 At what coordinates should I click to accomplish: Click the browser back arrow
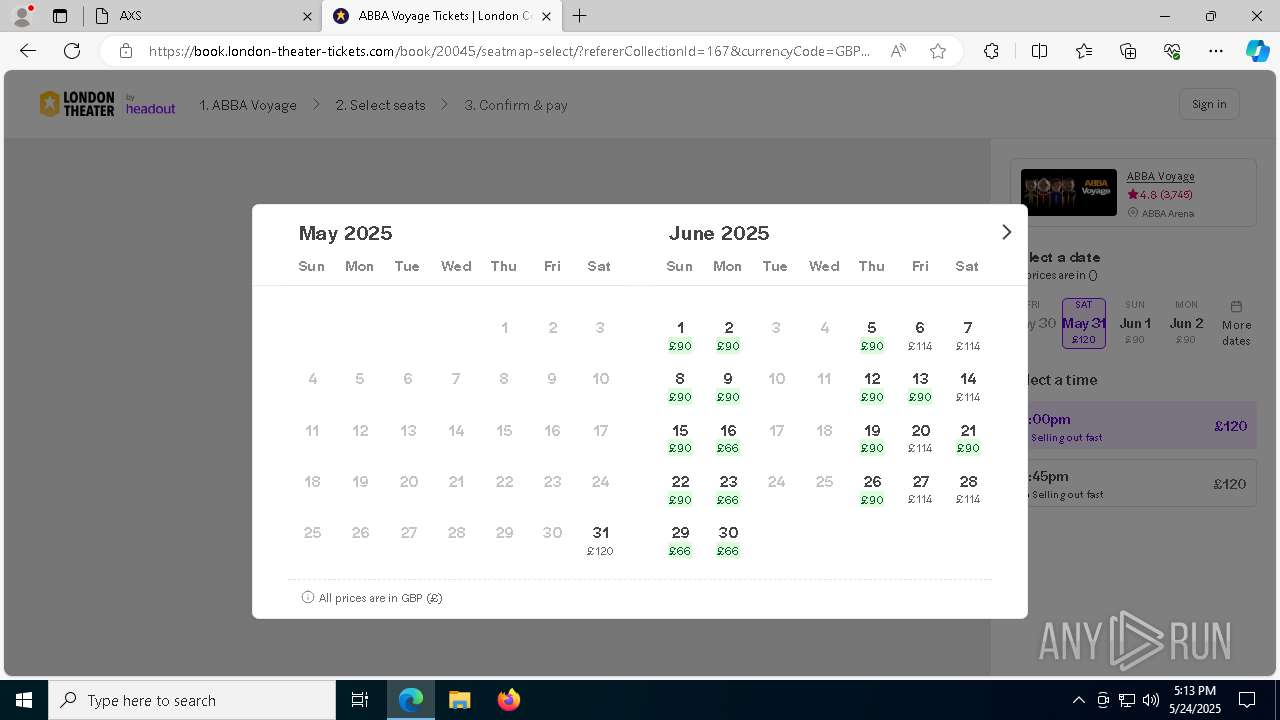tap(28, 51)
